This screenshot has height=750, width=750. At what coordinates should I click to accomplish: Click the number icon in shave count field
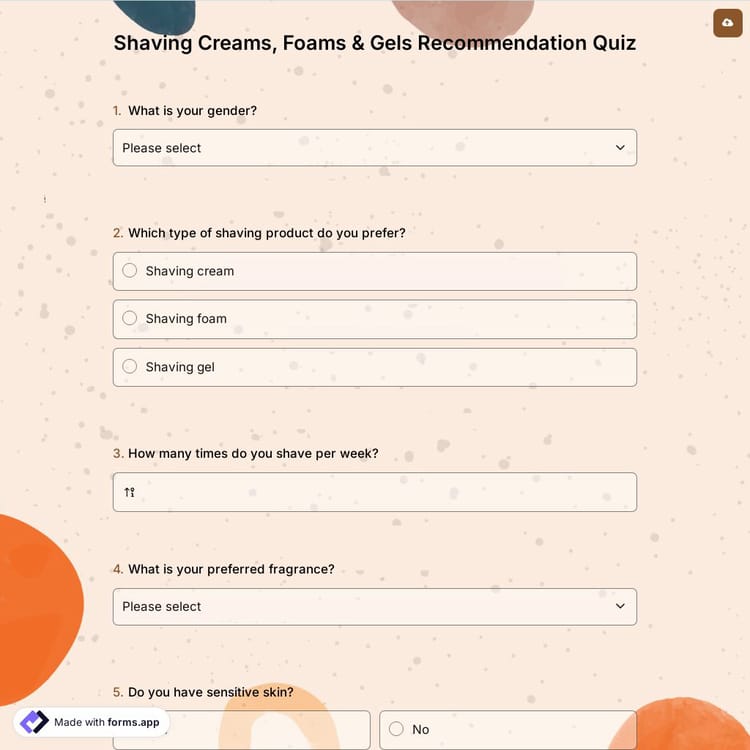click(x=129, y=492)
